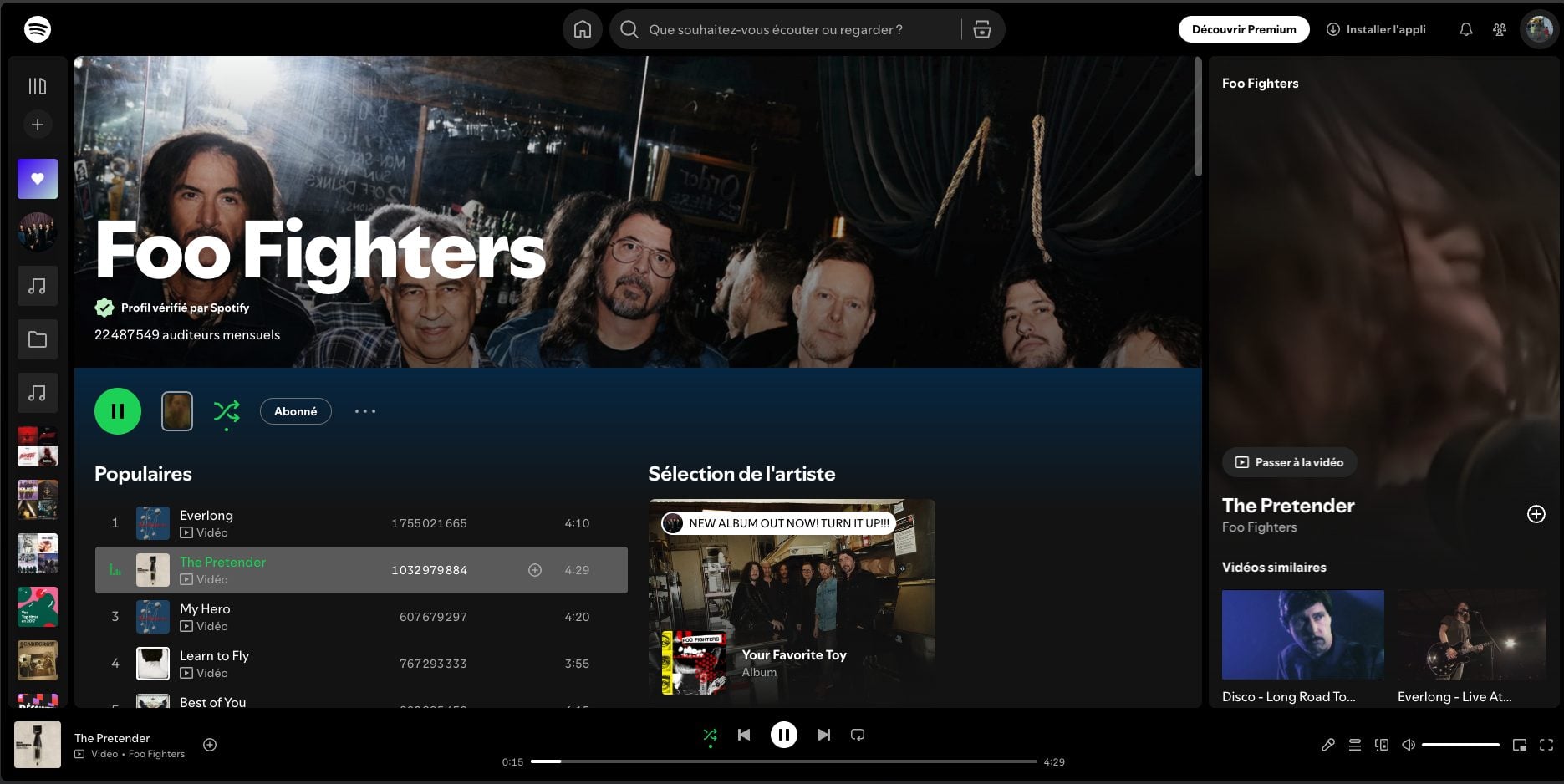Screen dimensions: 1564x784
Task: Skip to next track
Action: click(x=824, y=735)
